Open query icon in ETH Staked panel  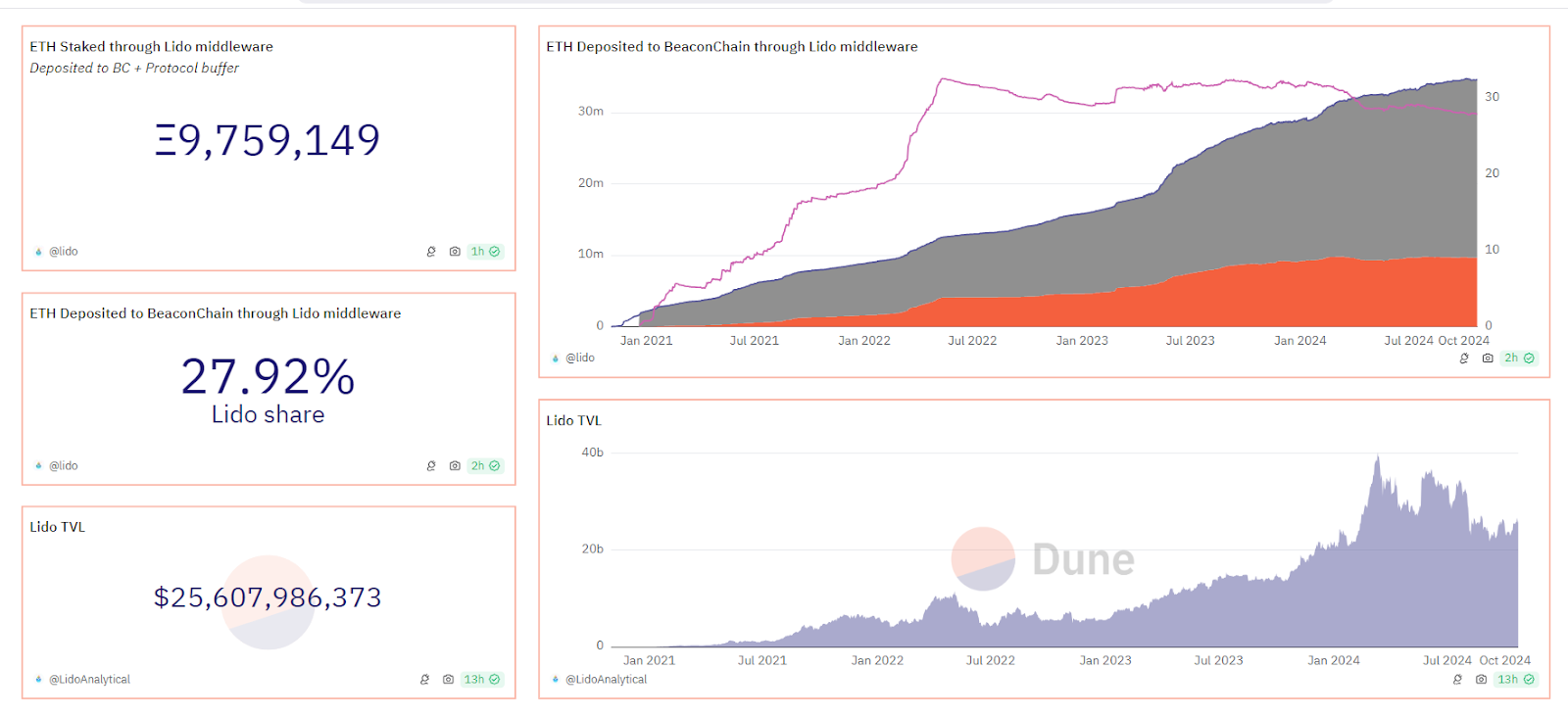click(x=431, y=252)
